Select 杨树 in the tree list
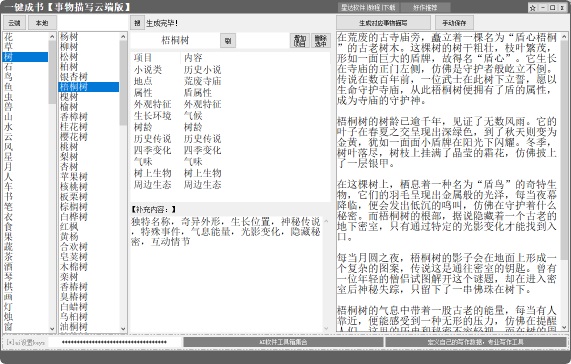The height and width of the screenshot is (364, 571). [89, 37]
